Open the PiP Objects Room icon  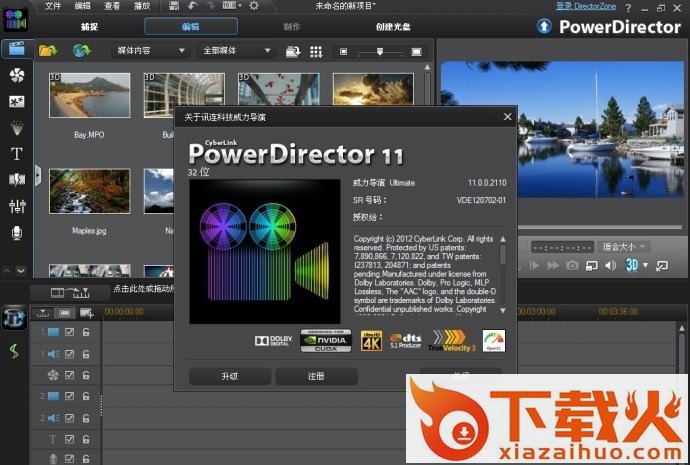[x=17, y=102]
